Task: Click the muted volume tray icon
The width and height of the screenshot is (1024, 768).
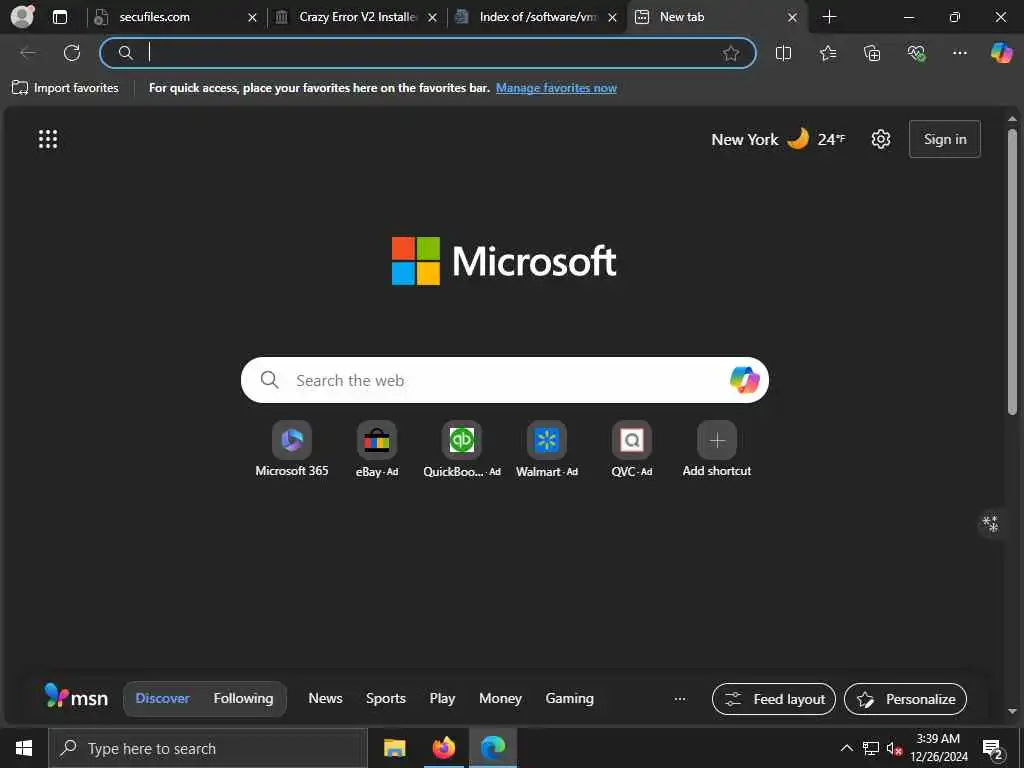Action: [x=894, y=748]
